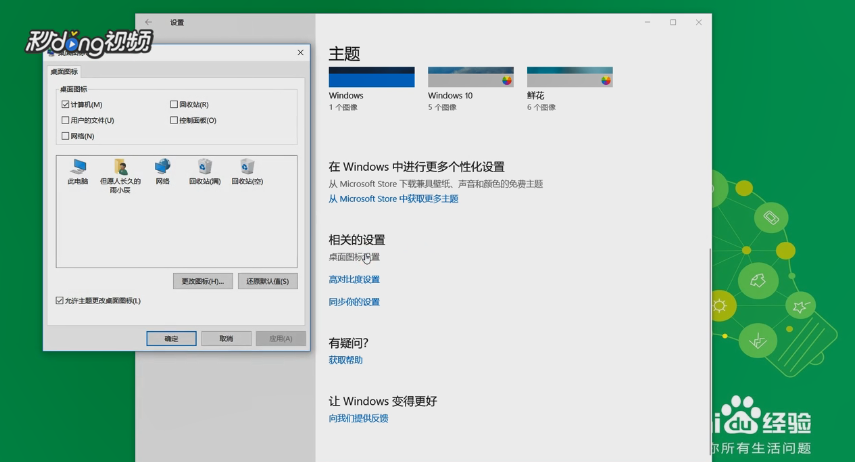Click the 还原默认值(S) button
Image resolution: width=855 pixels, height=462 pixels.
pos(268,281)
